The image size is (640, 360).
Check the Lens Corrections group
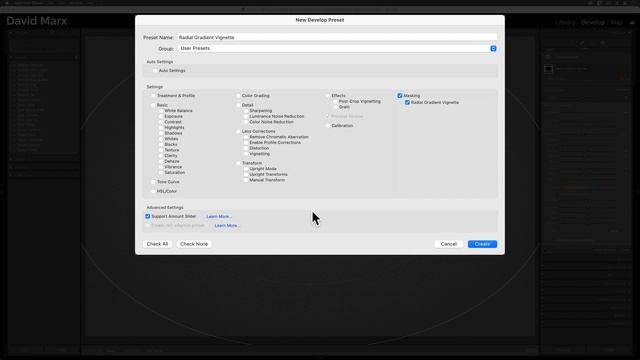[238, 131]
